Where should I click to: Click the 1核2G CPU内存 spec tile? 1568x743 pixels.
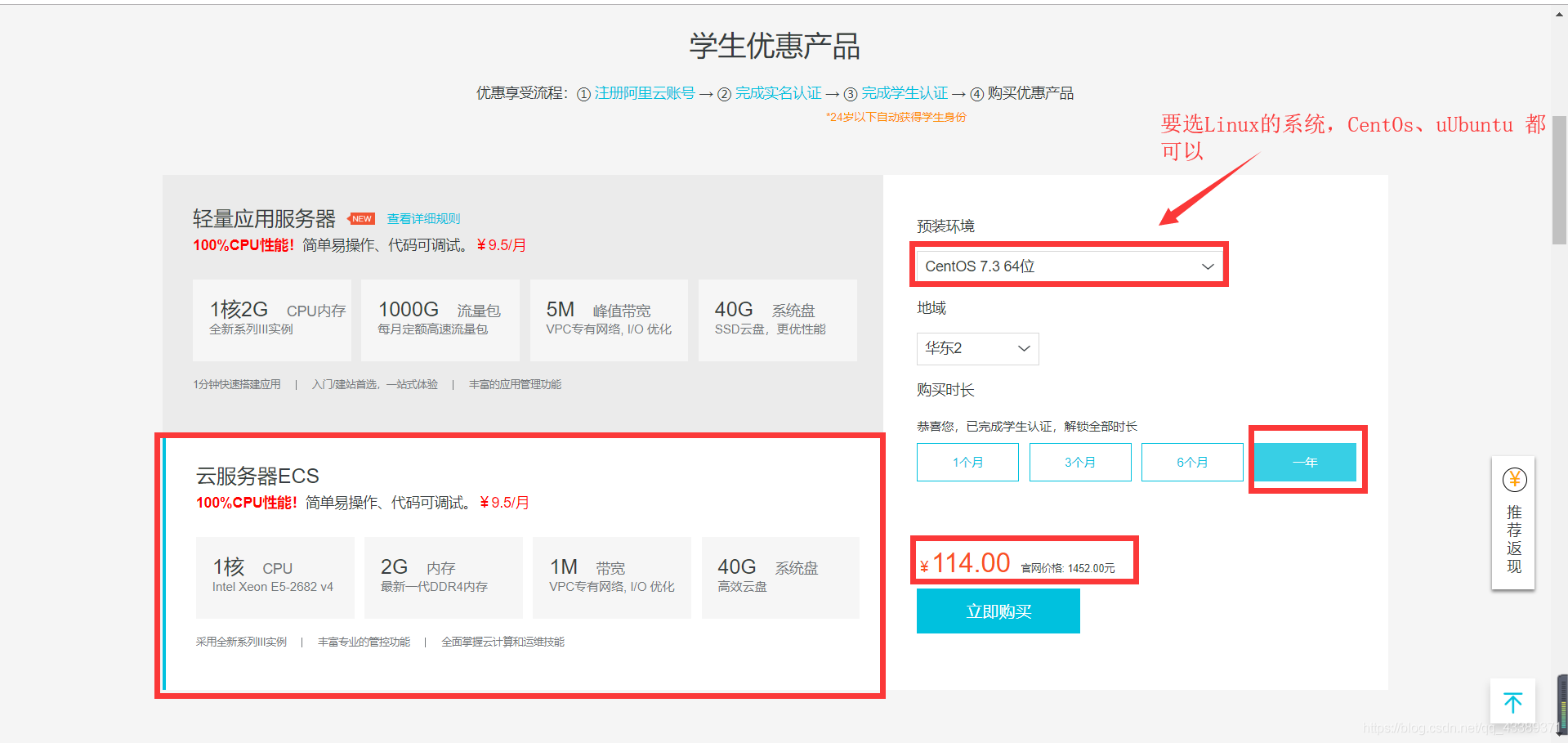pos(271,320)
